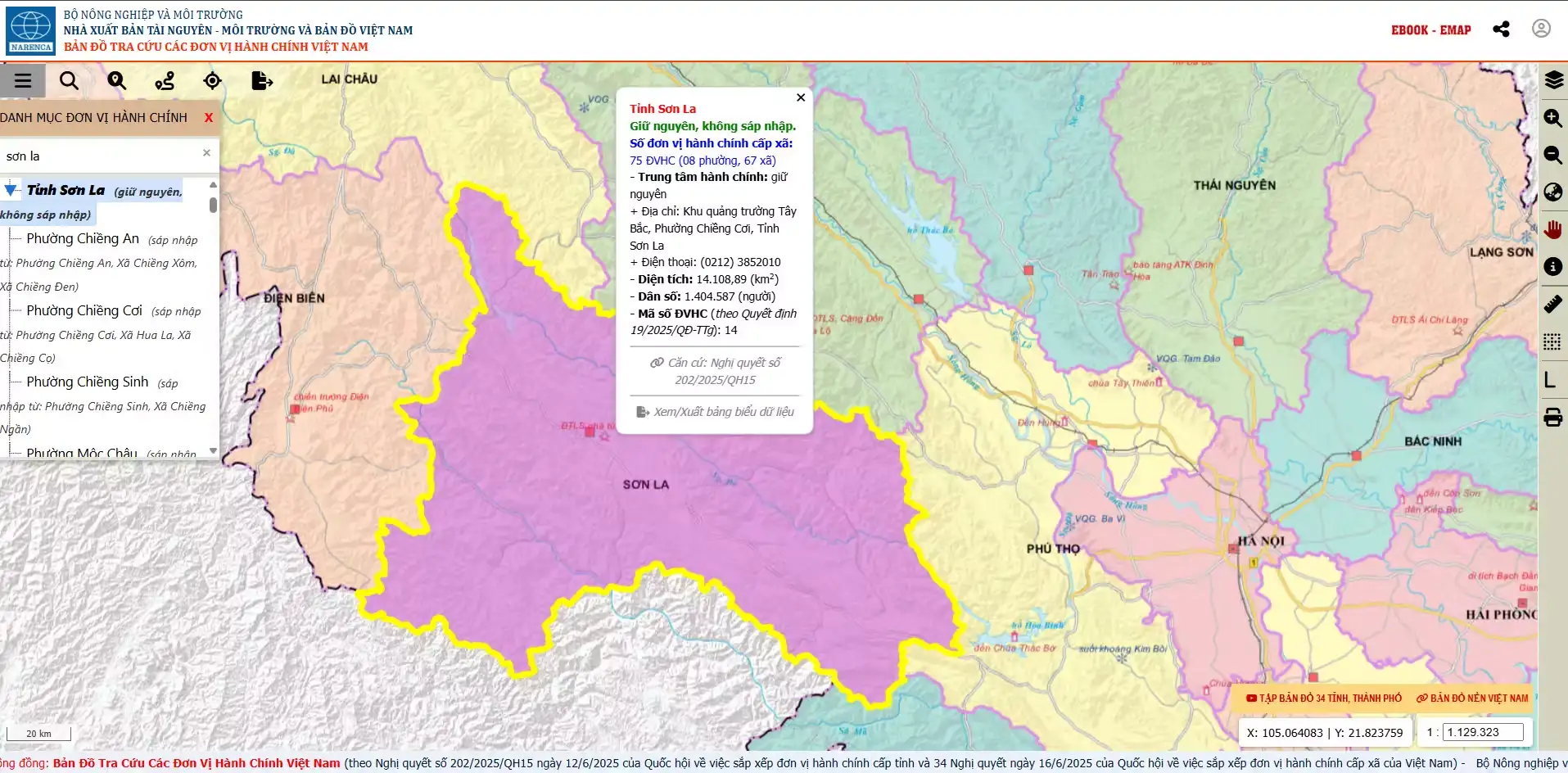Clear the 'sơn la' search field
This screenshot has height=773, width=1568.
point(206,153)
